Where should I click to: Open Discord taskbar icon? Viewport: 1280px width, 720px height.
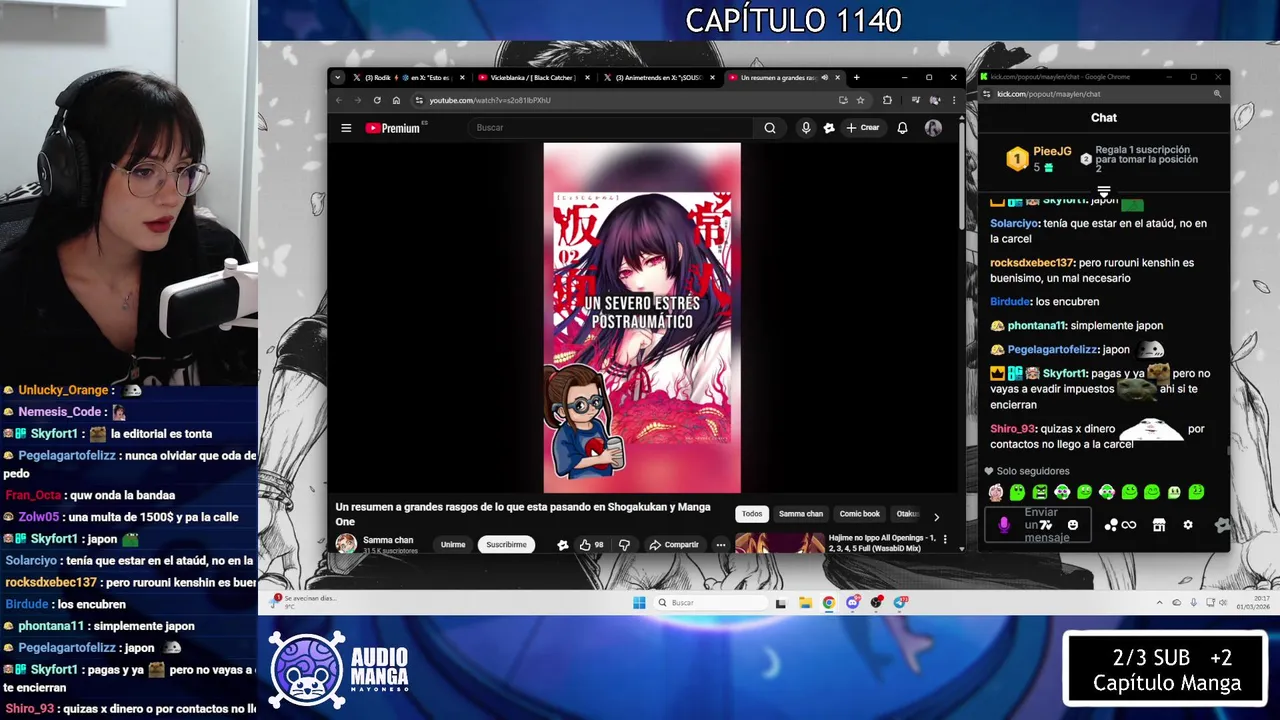[853, 602]
